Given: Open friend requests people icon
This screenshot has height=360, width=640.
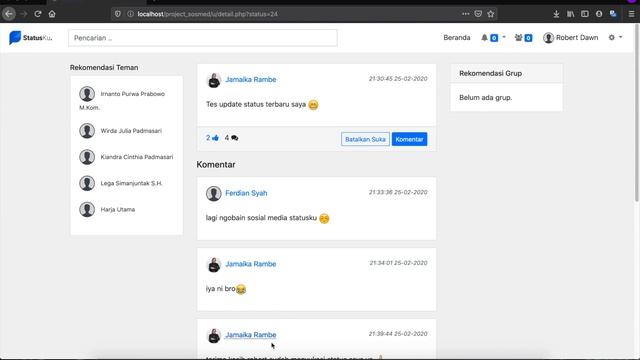Looking at the screenshot, I should pos(518,38).
